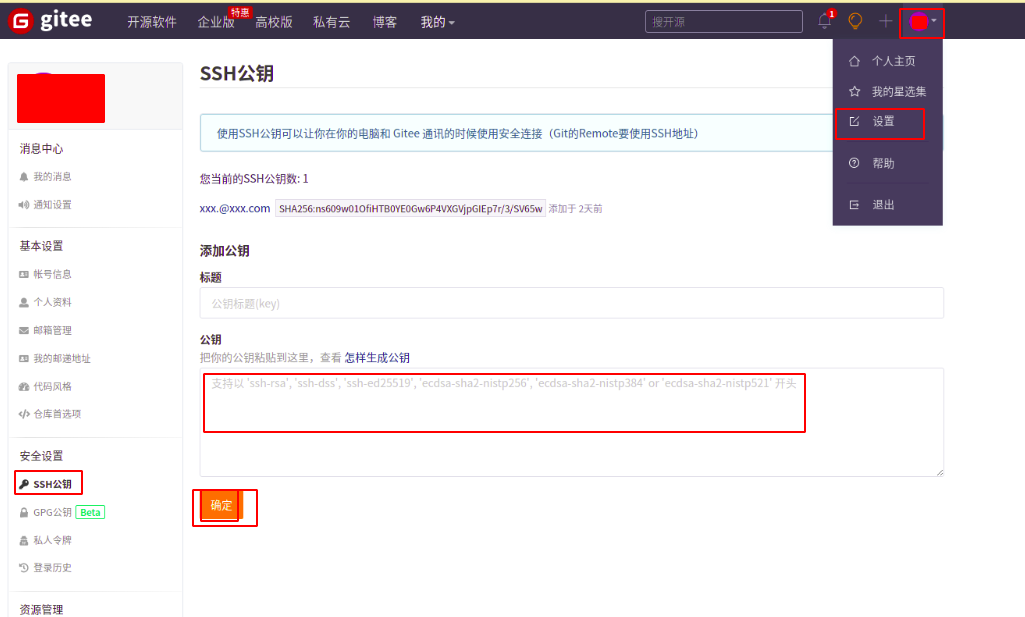
Task: Open the 开源软件 menu item
Action: [152, 21]
